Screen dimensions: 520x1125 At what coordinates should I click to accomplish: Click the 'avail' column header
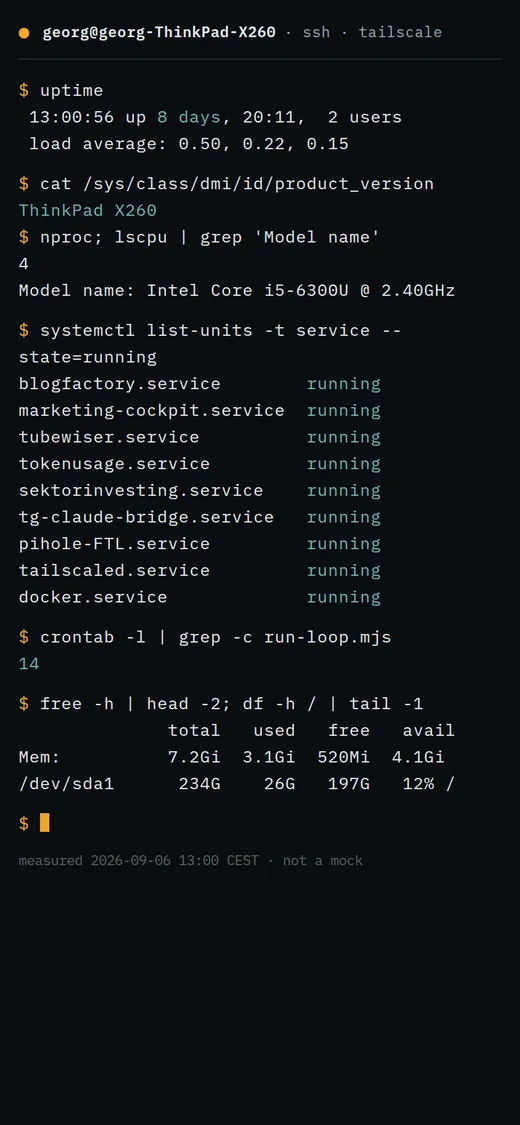[x=428, y=730]
